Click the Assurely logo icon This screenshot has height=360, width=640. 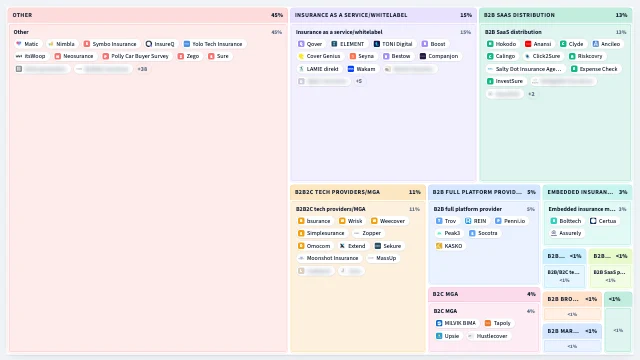point(554,233)
